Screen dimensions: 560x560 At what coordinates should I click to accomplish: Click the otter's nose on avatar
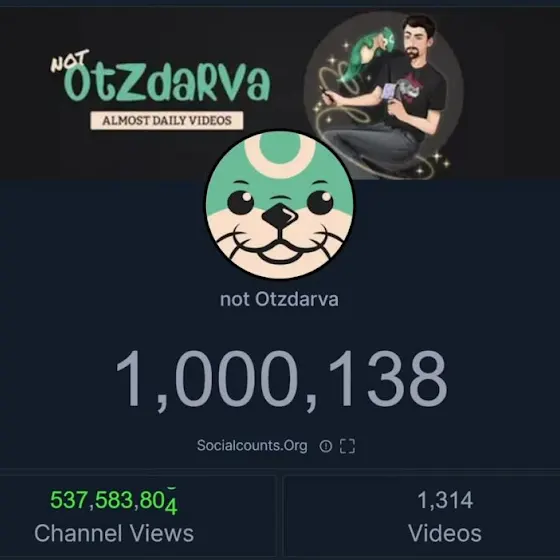coord(280,215)
